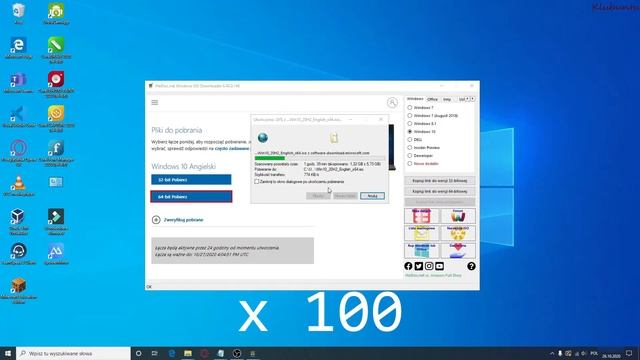Select the DELL radio option

point(409,140)
